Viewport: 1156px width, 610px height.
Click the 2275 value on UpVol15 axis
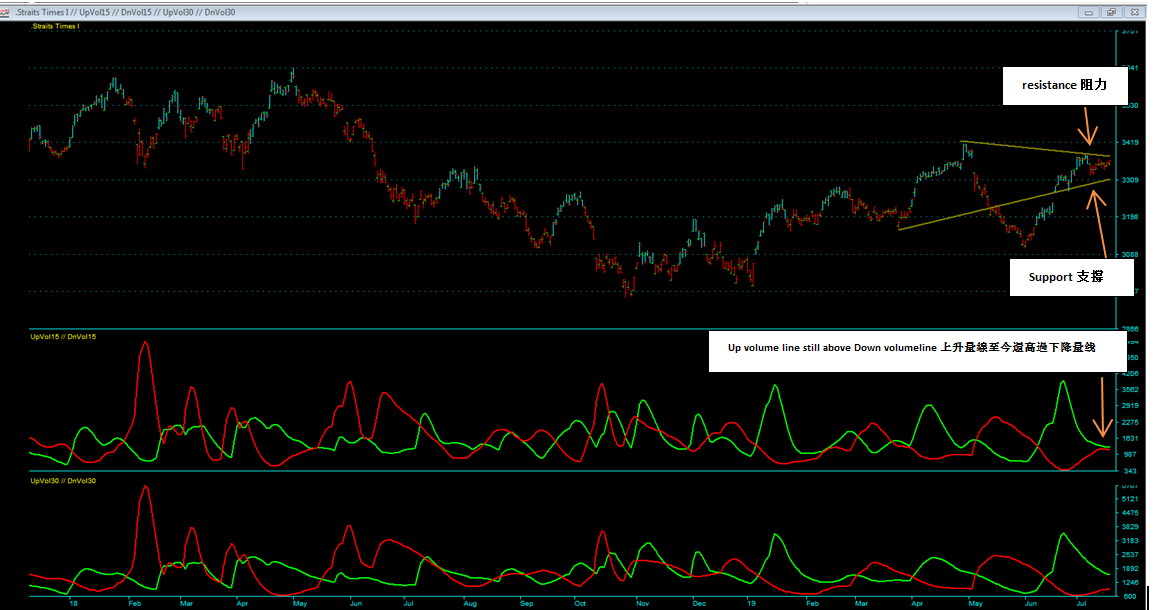[1130, 423]
